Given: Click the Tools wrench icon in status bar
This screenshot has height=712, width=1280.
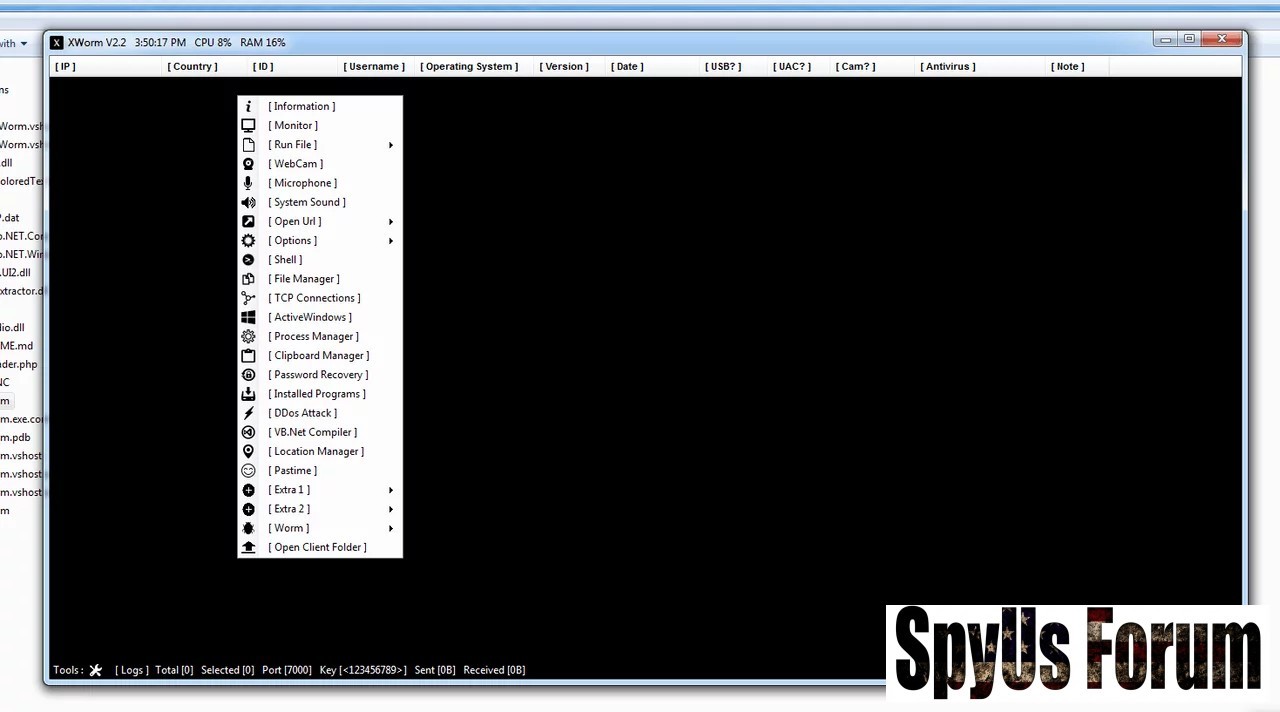Looking at the screenshot, I should (x=96, y=670).
